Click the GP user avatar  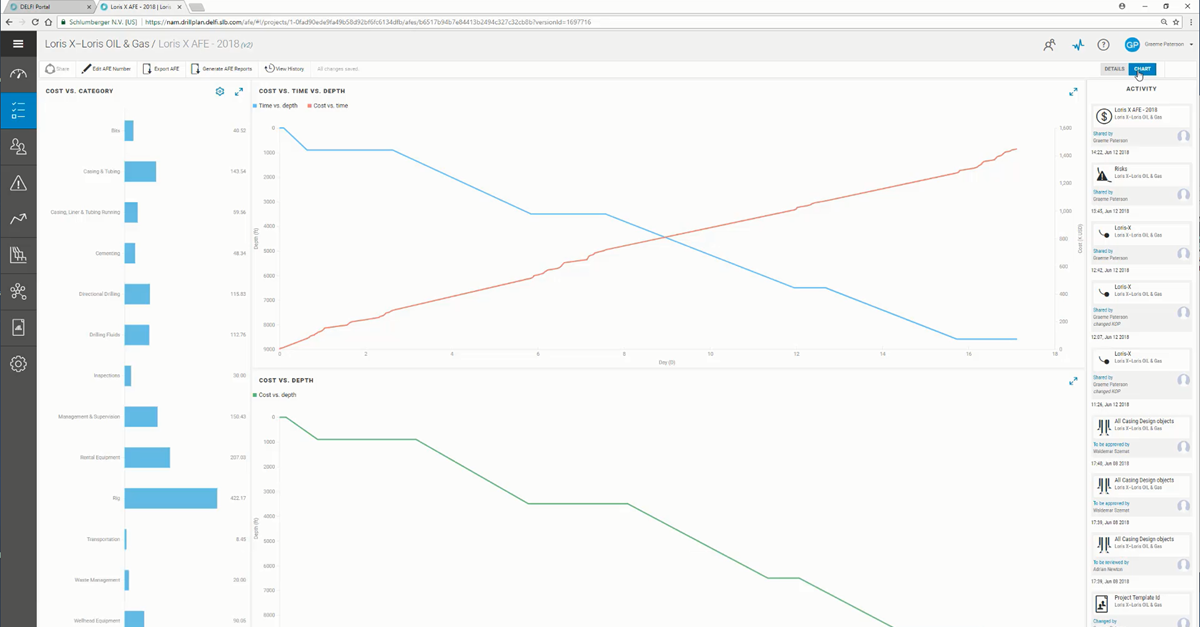(x=1132, y=44)
